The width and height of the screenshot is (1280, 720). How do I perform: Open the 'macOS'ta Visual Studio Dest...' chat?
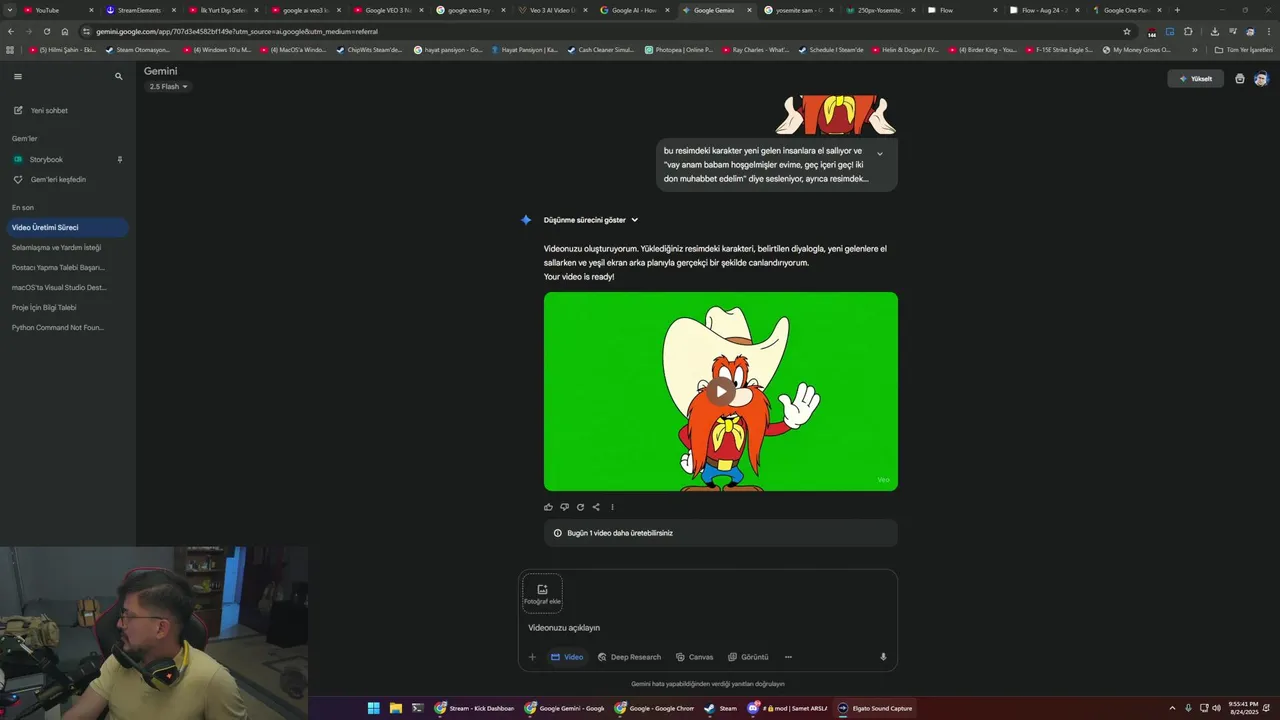click(x=58, y=287)
